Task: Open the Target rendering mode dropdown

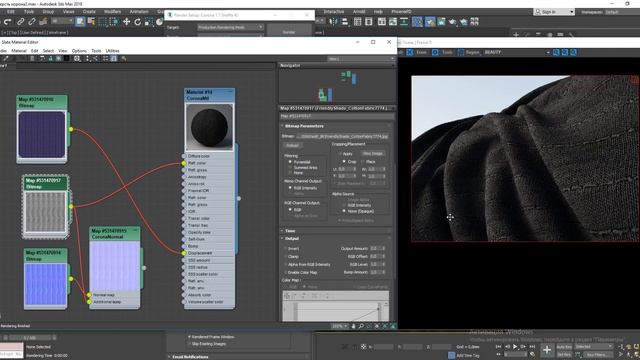Action: tap(231, 27)
